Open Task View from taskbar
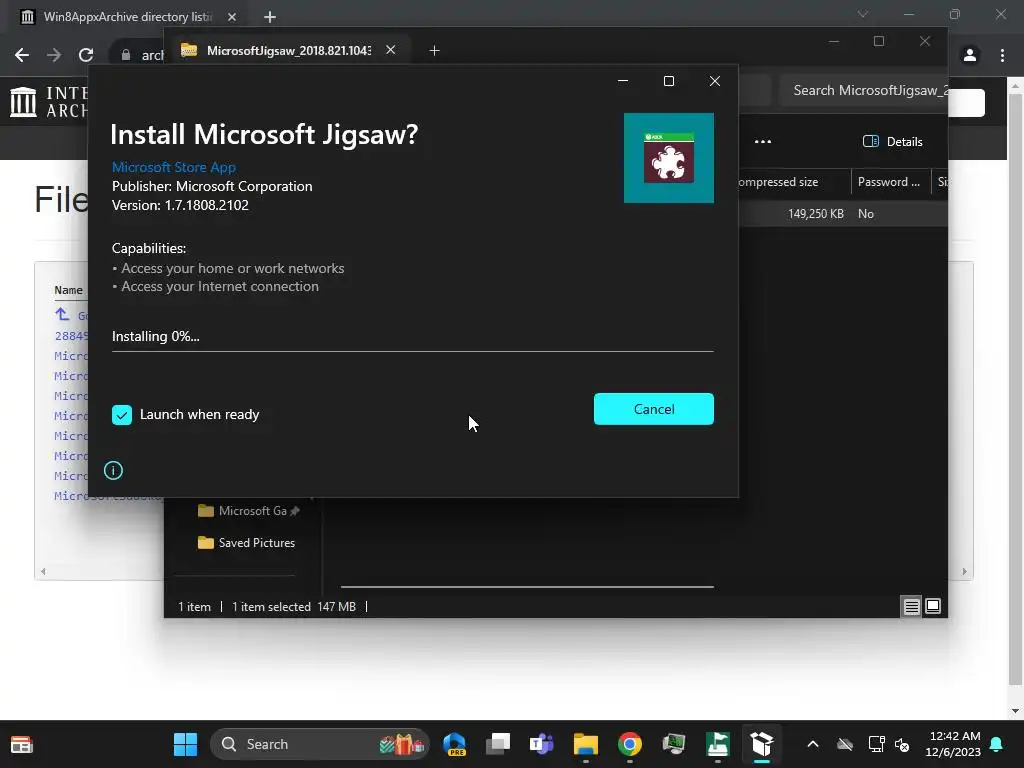 pos(498,744)
